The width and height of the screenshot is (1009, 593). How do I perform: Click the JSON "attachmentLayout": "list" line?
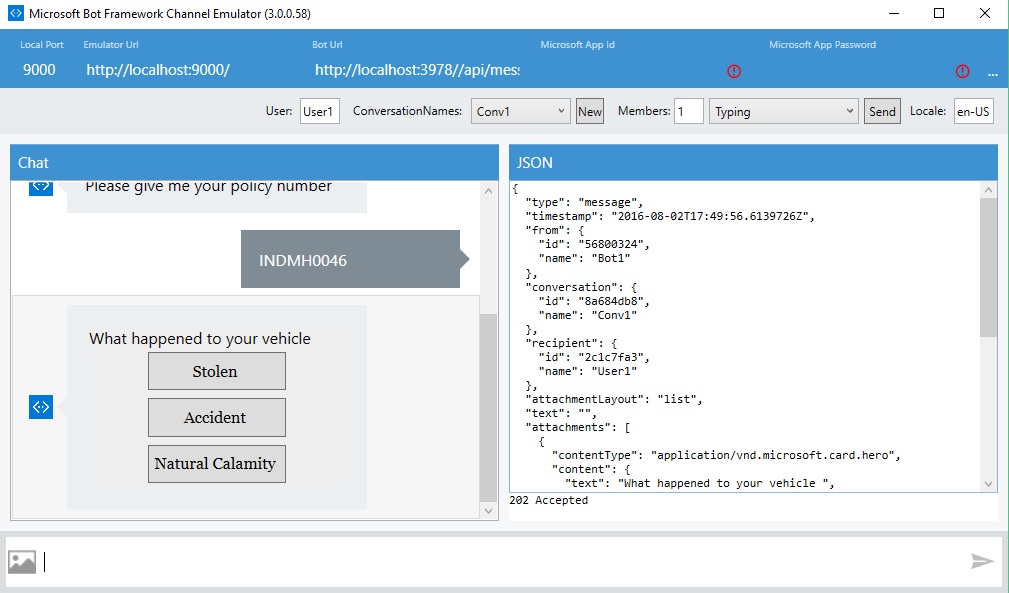(614, 399)
